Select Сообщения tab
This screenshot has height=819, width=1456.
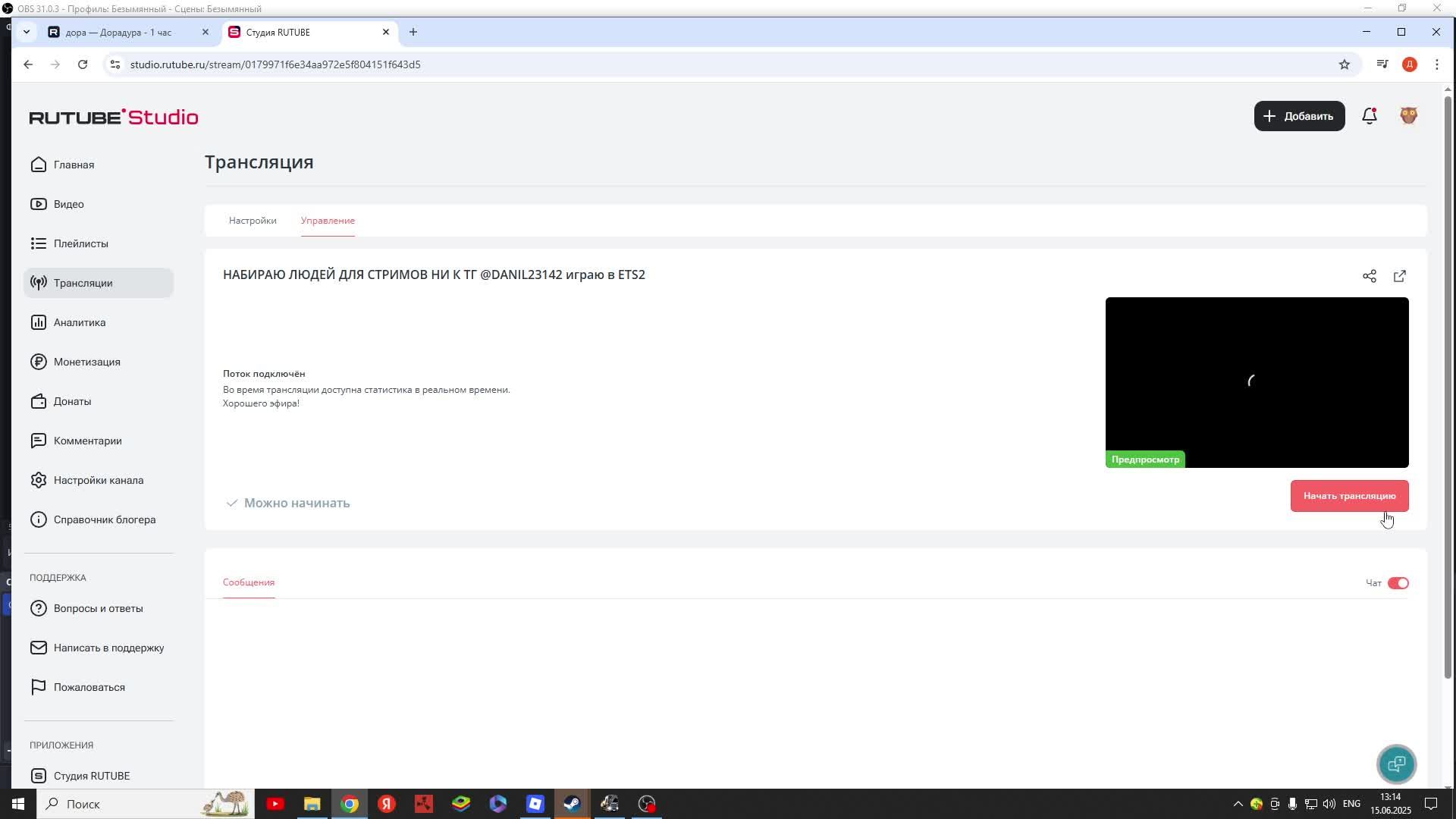(x=249, y=582)
